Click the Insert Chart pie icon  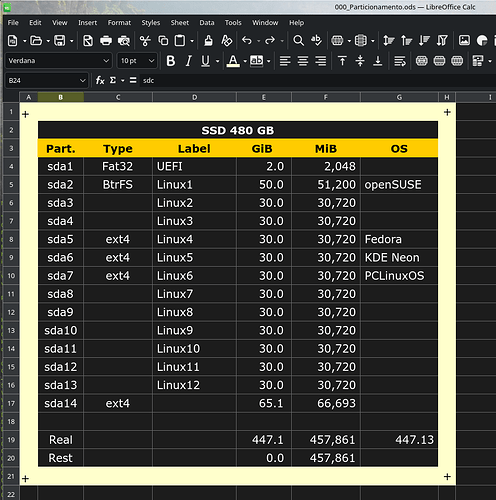pyautogui.click(x=482, y=41)
